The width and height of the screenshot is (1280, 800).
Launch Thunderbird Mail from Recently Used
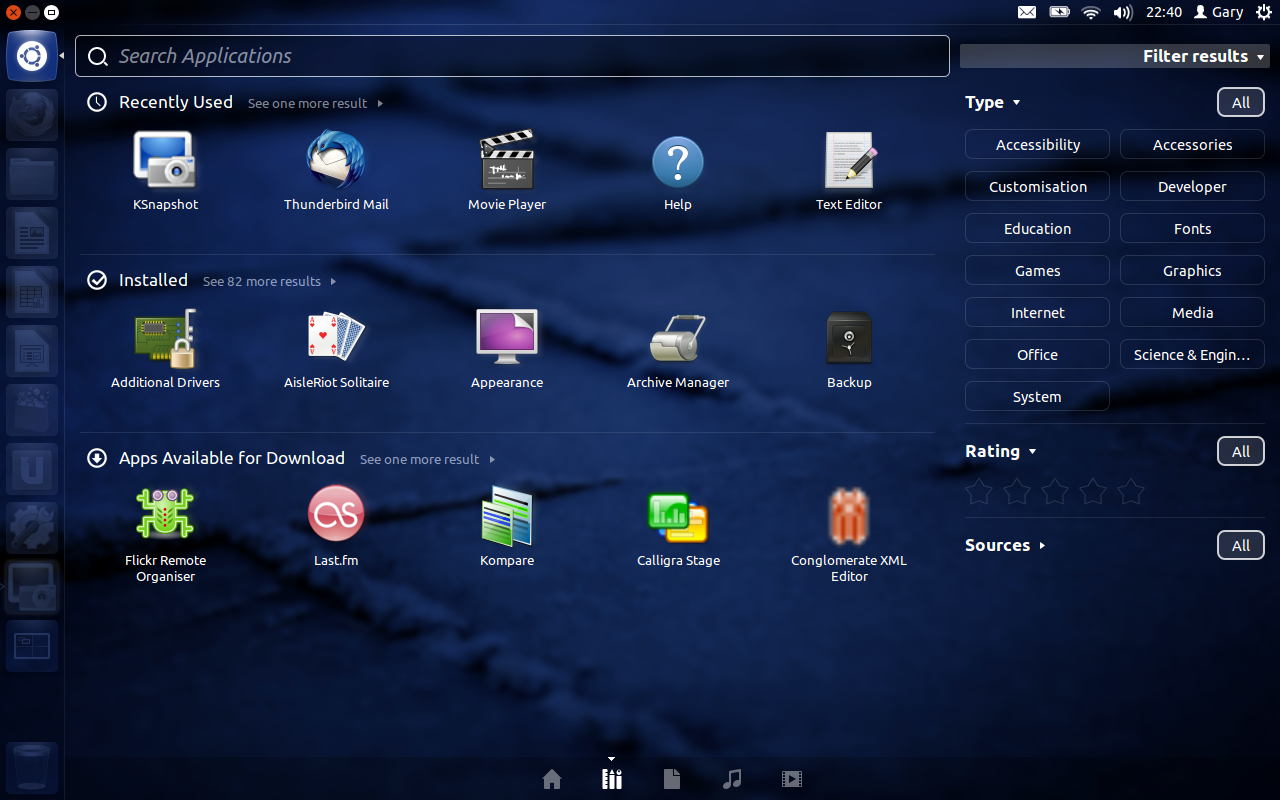(x=336, y=161)
